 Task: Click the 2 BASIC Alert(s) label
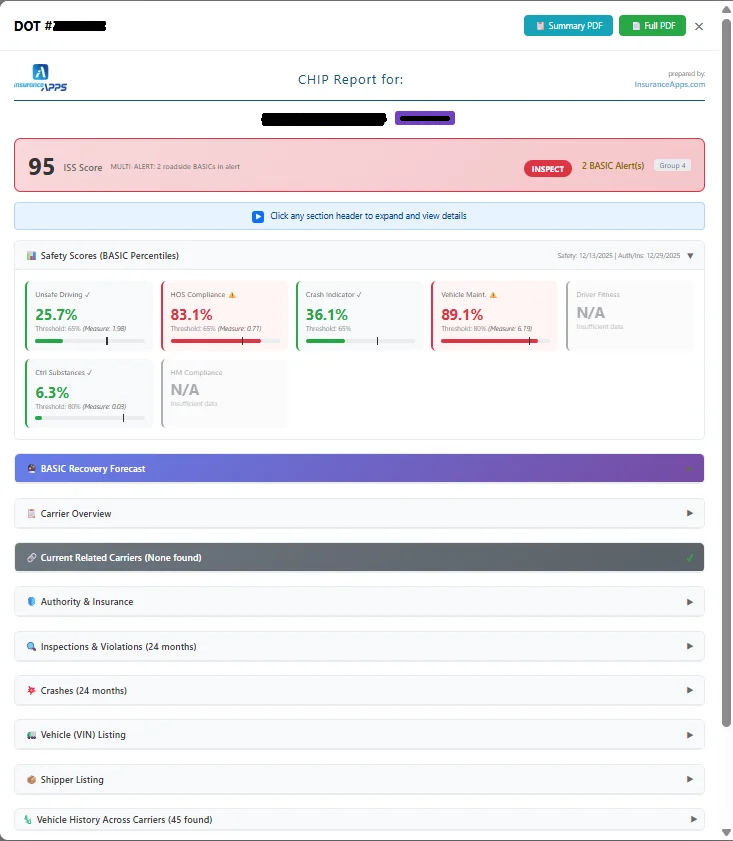[x=613, y=166]
